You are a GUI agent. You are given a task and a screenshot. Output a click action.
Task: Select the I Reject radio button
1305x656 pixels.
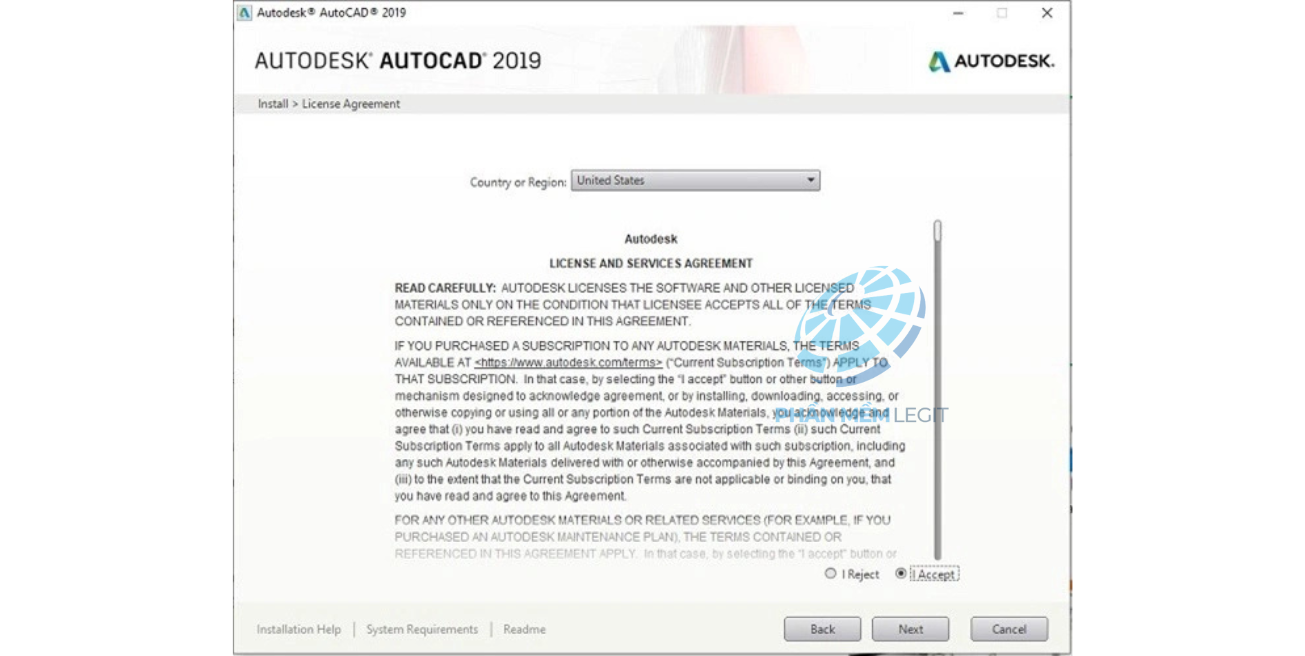point(830,574)
